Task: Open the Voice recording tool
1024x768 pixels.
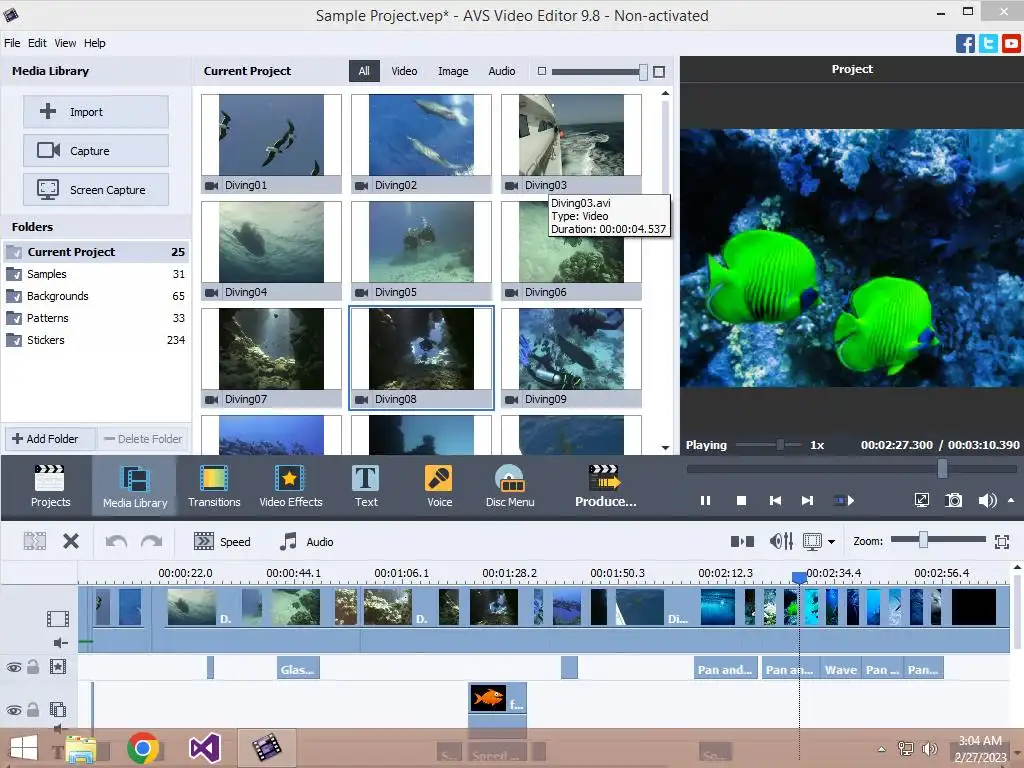Action: pyautogui.click(x=439, y=486)
